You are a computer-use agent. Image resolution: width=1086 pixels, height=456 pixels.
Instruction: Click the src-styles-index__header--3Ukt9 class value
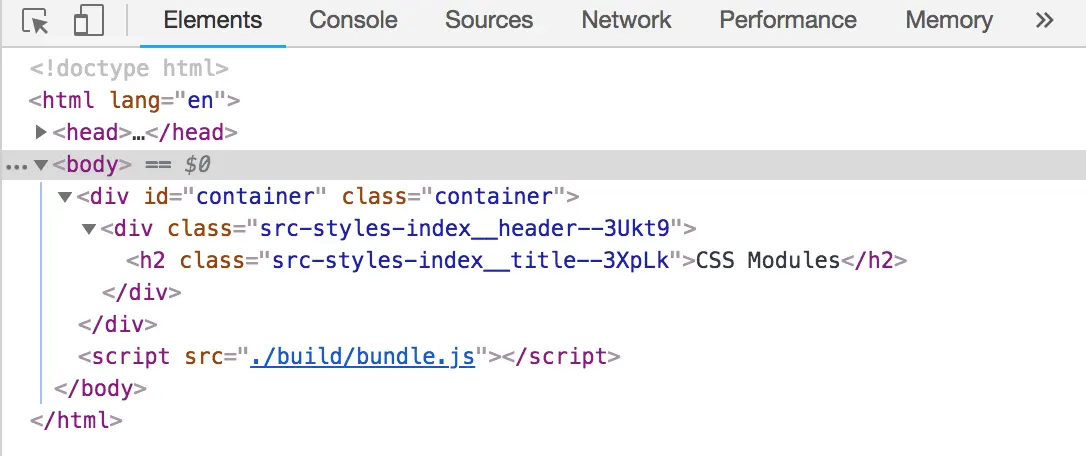tap(464, 228)
